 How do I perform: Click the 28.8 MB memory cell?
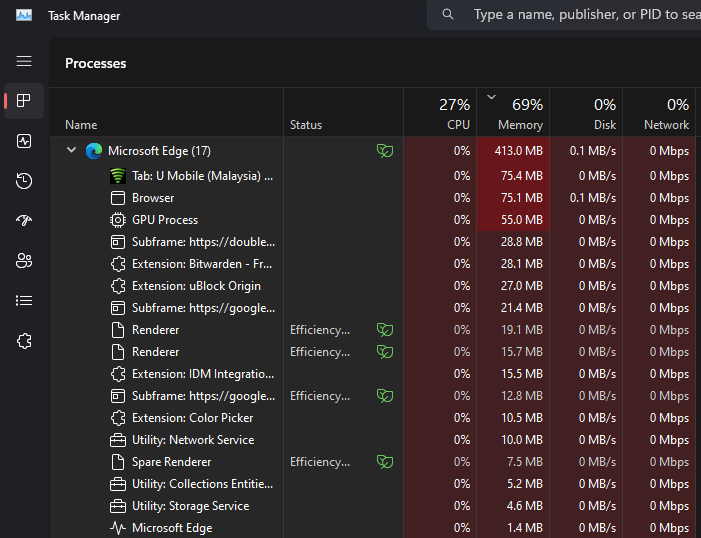click(x=513, y=242)
